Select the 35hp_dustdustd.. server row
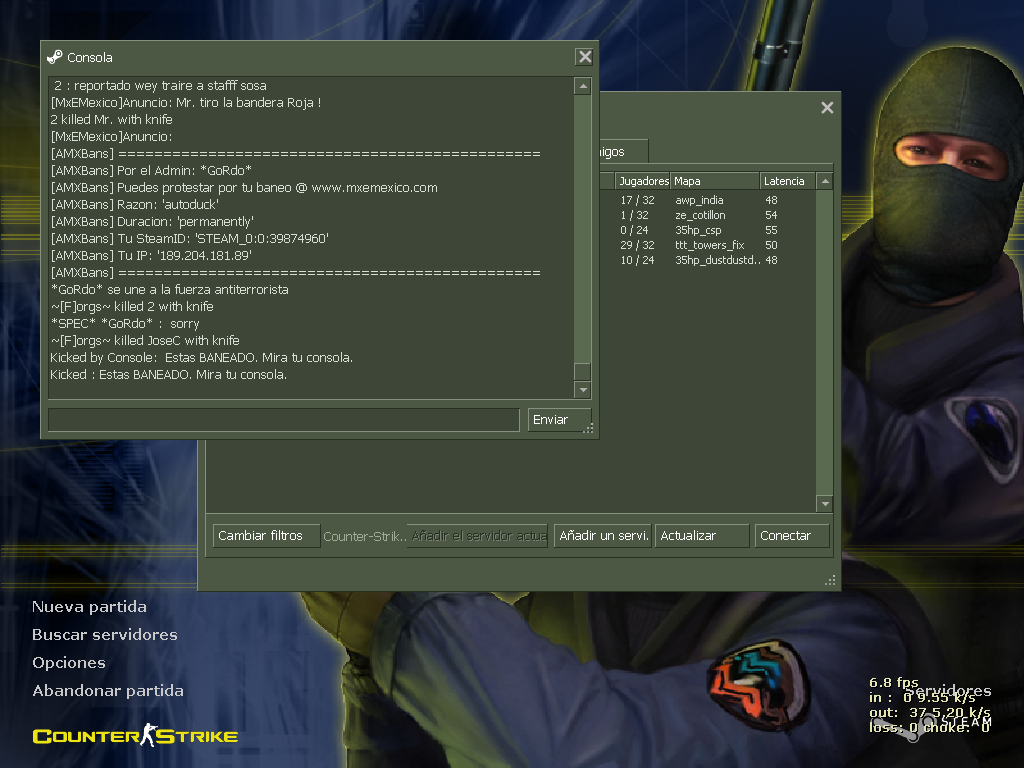 707,261
